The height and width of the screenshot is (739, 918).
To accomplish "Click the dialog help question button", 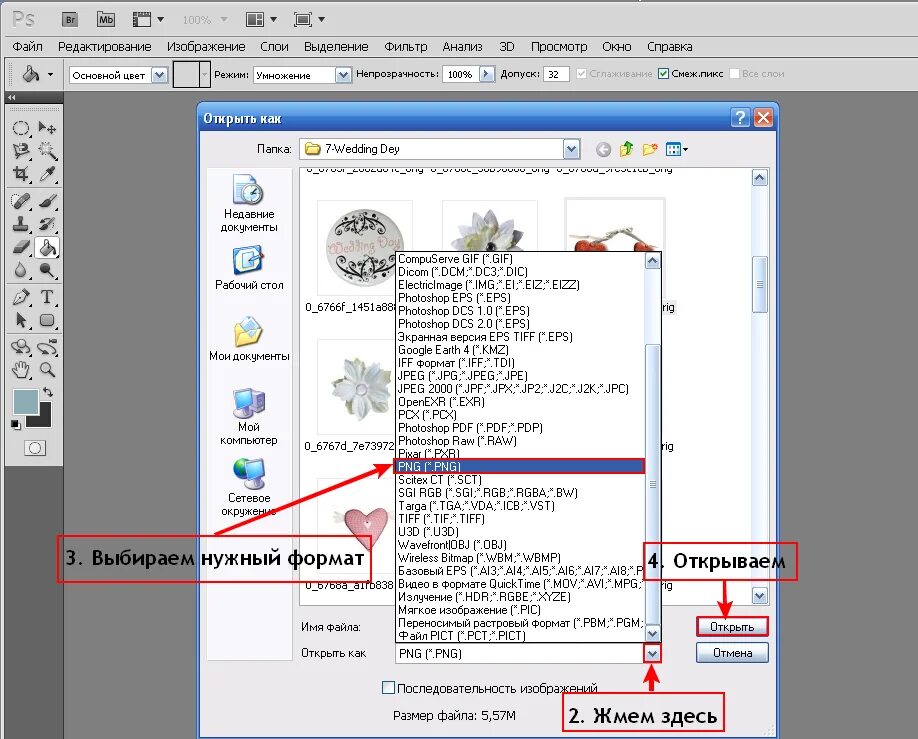I will pyautogui.click(x=740, y=118).
